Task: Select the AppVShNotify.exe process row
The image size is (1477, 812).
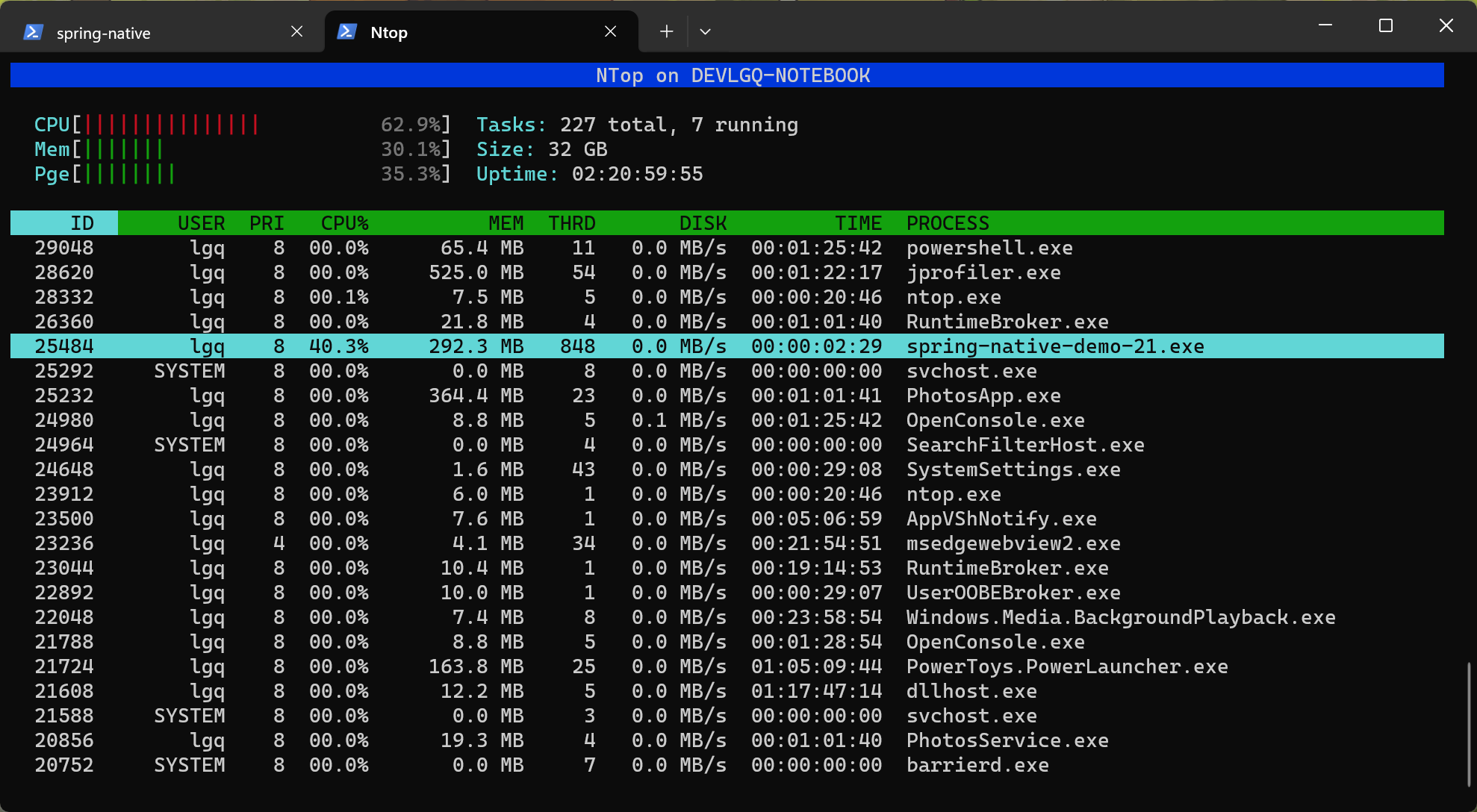Action: (727, 519)
